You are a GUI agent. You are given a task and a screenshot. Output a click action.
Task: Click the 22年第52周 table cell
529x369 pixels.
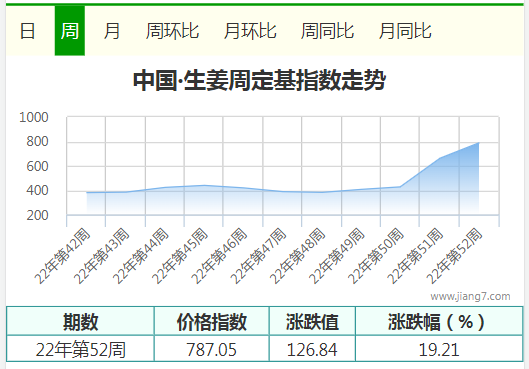click(x=80, y=349)
